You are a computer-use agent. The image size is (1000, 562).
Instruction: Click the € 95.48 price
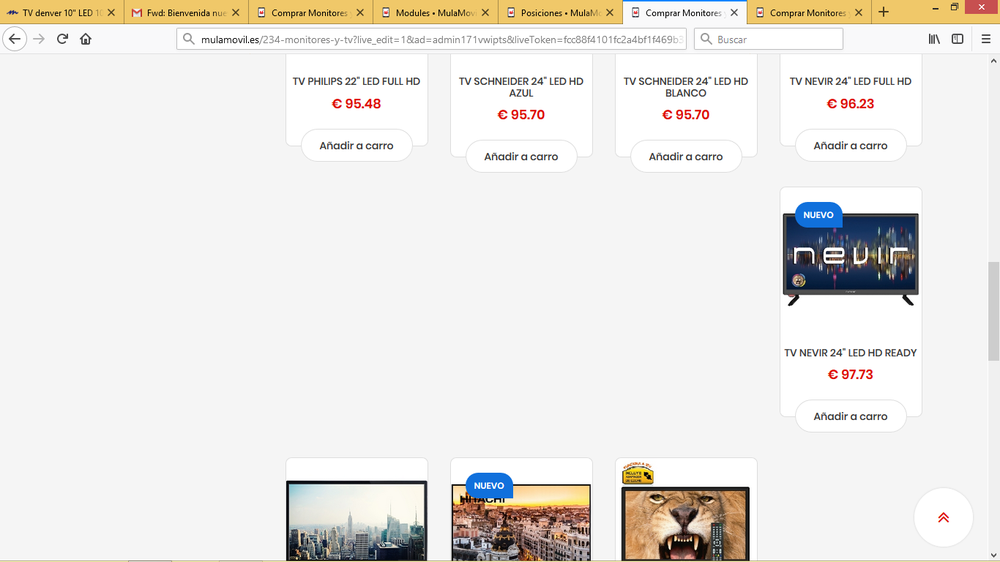357,103
